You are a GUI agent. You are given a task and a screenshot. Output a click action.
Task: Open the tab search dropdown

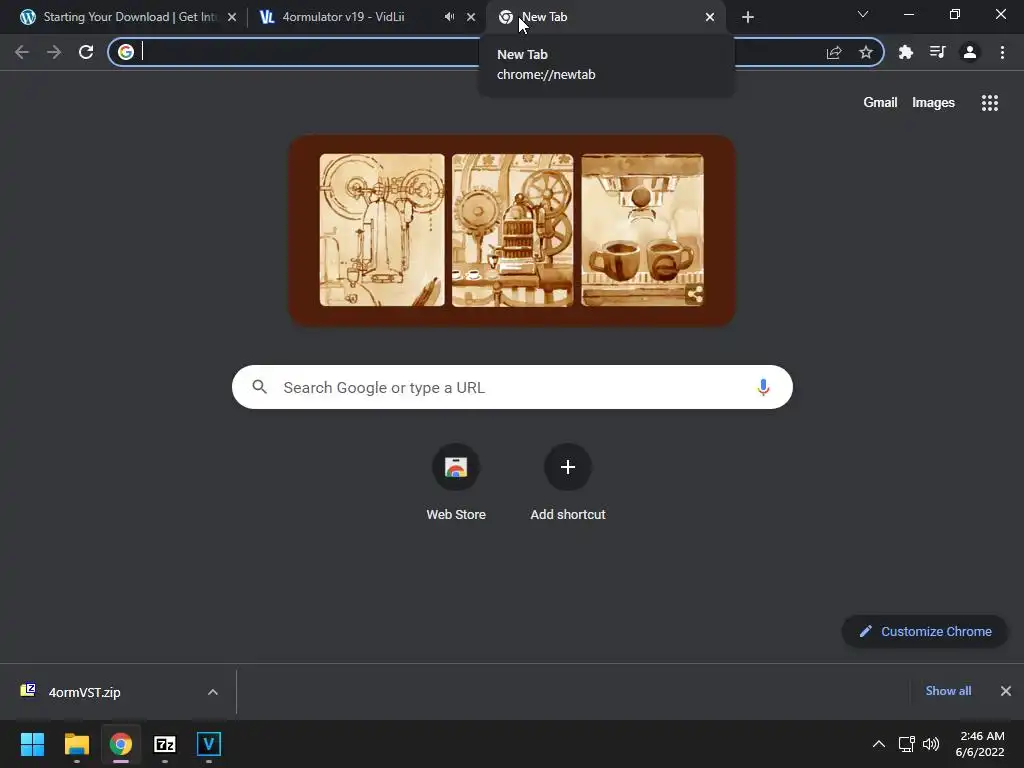click(863, 14)
